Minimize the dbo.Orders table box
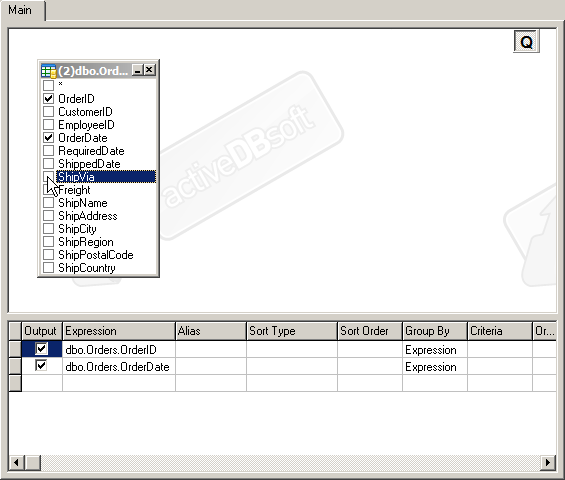 pyautogui.click(x=137, y=70)
